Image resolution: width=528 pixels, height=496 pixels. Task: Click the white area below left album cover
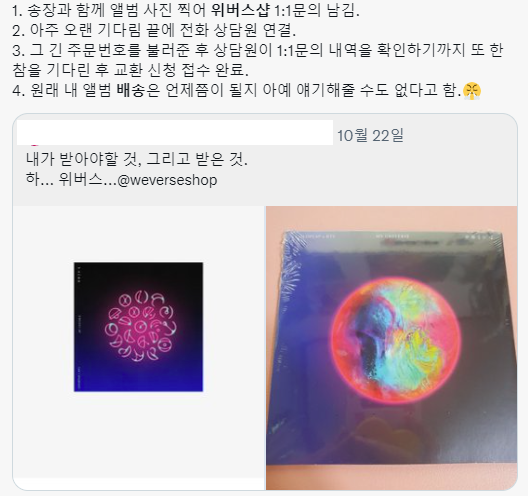click(x=138, y=434)
